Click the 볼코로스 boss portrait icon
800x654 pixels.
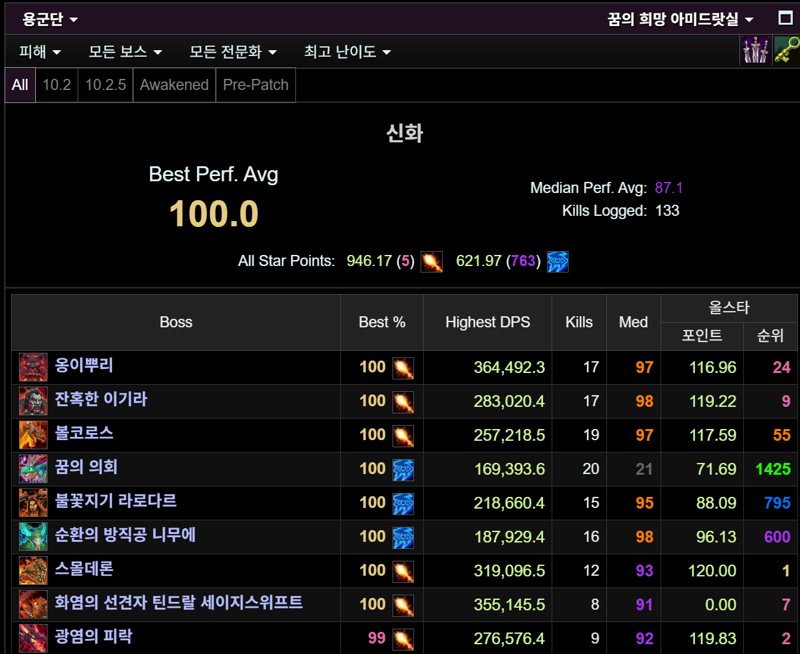click(x=33, y=435)
